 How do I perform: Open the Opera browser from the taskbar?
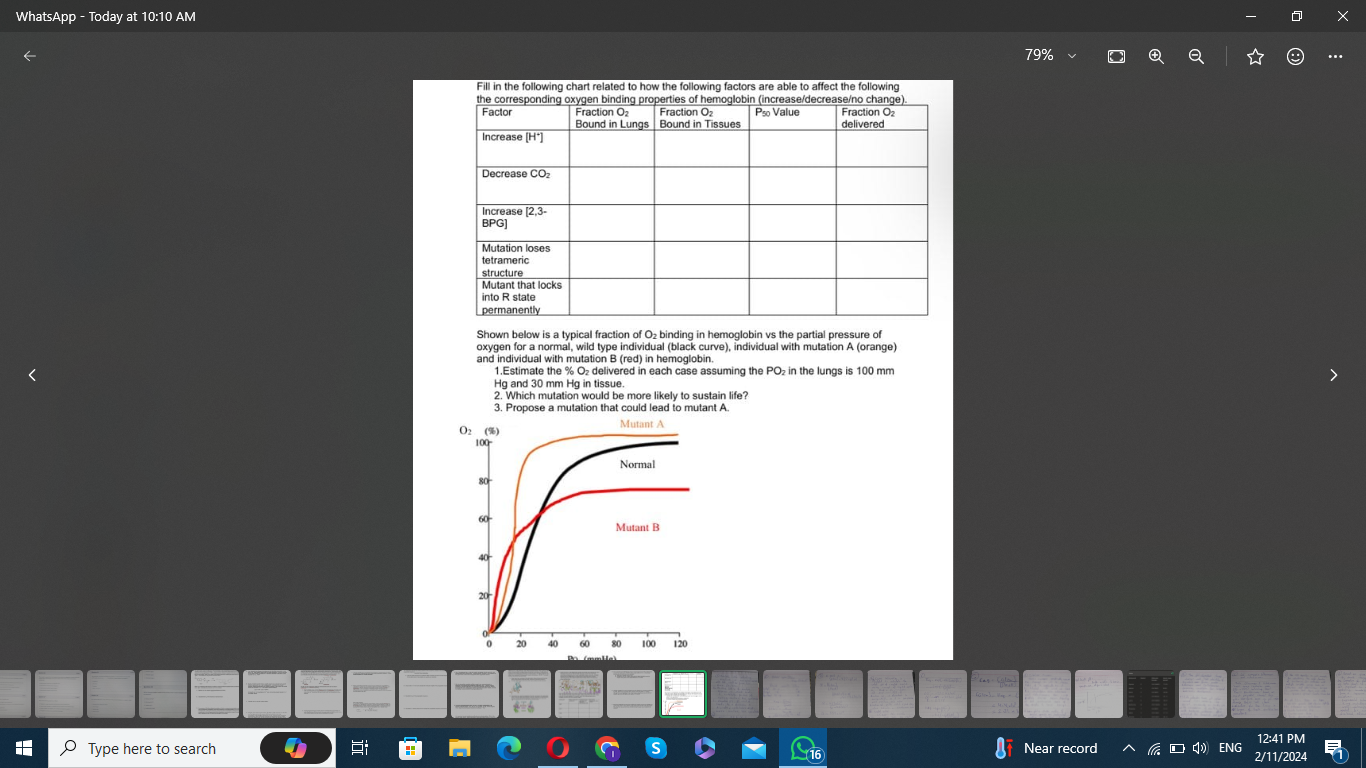(557, 748)
